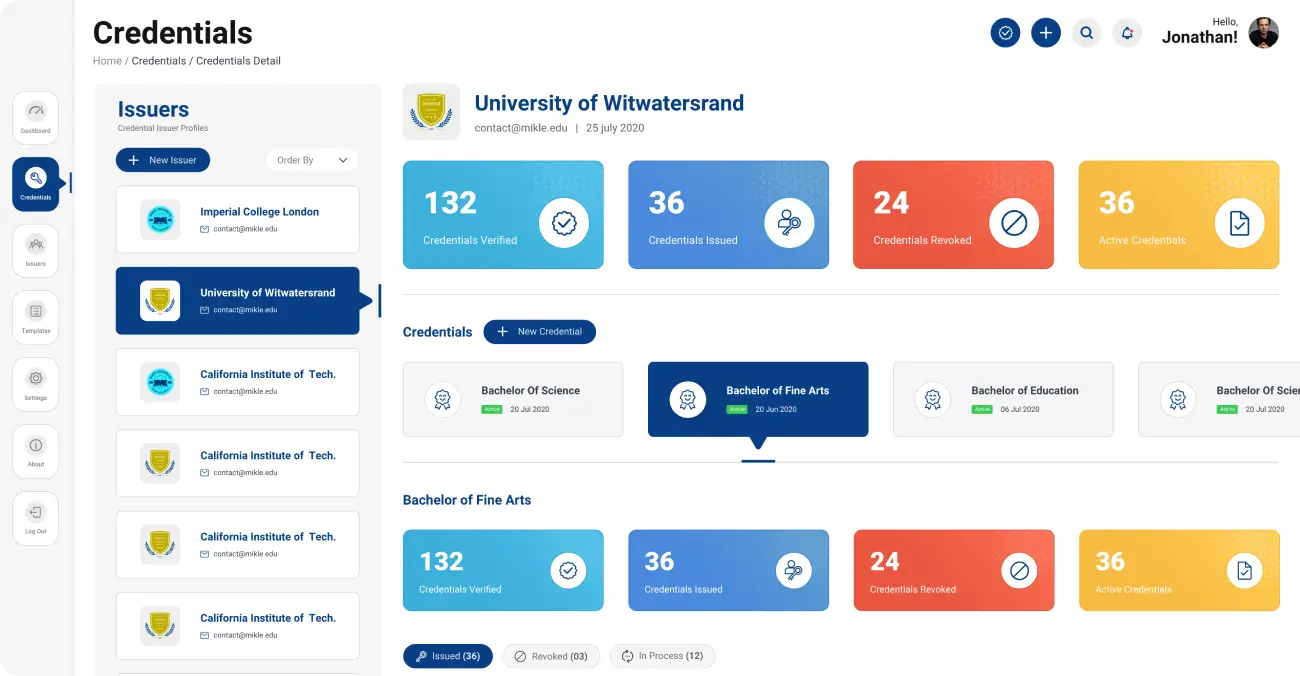Open the Dashboard sidebar icon

(x=36, y=117)
